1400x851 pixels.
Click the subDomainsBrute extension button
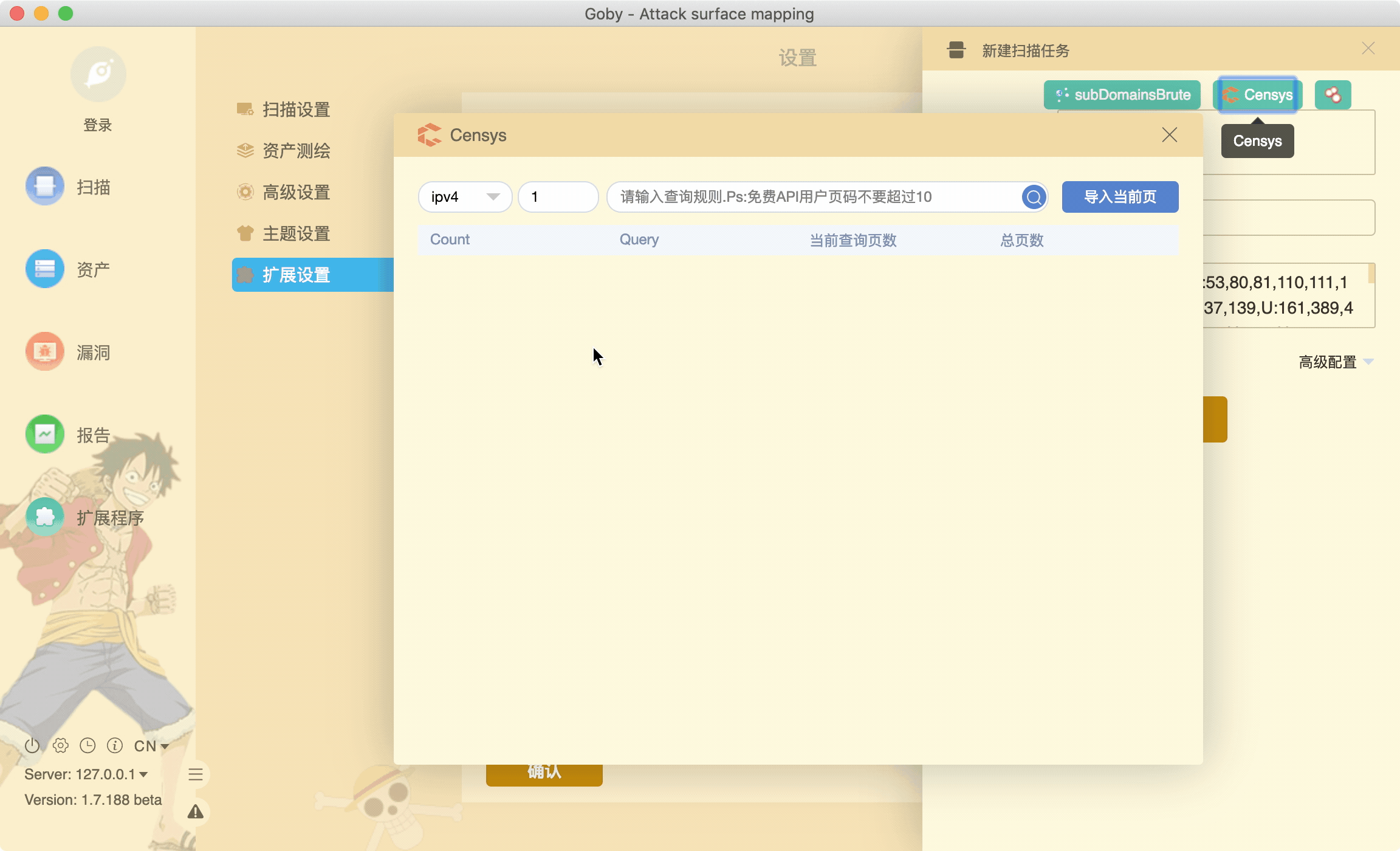pos(1122,95)
